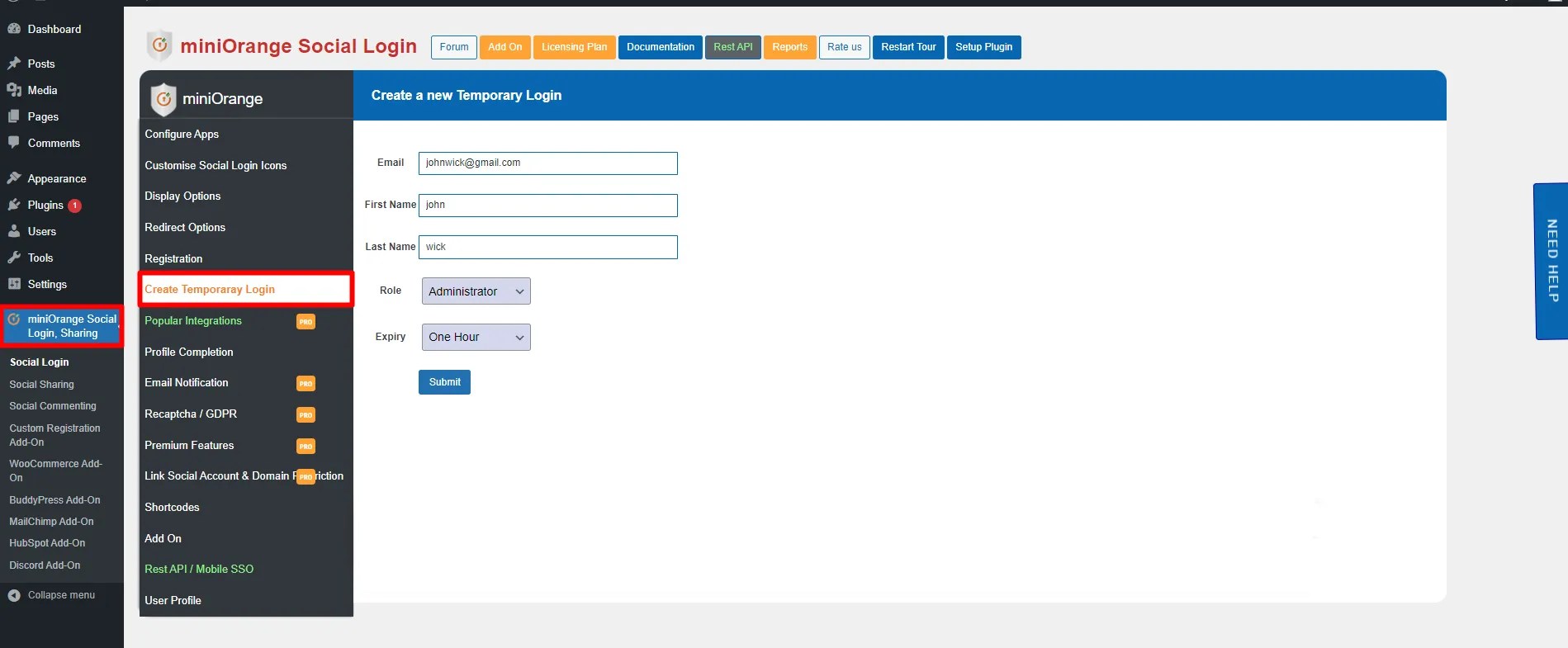
Task: Open the NEED HELP side tab
Action: [x=1551, y=261]
